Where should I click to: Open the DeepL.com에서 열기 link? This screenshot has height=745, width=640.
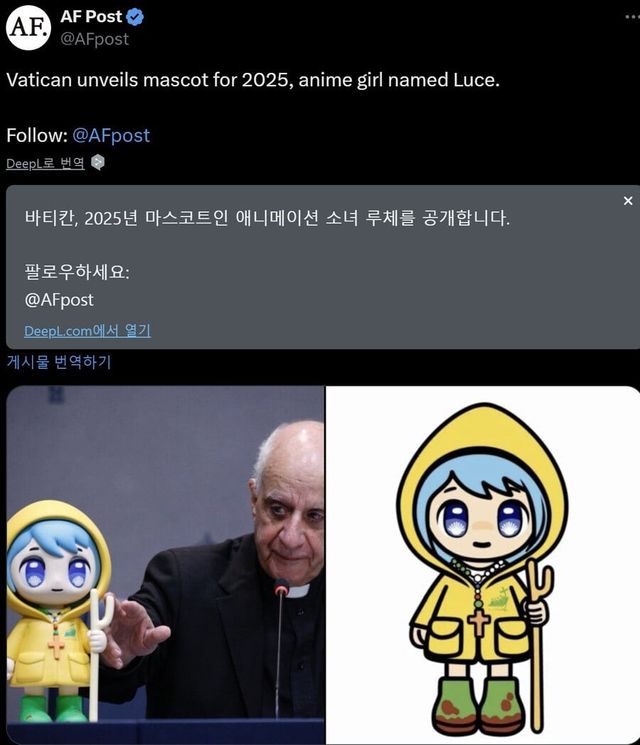(x=87, y=331)
